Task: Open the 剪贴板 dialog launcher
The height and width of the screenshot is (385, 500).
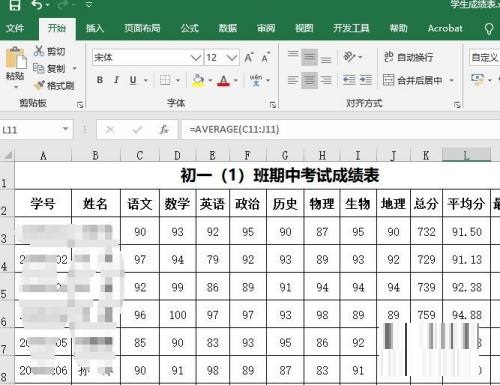Action: pos(80,105)
